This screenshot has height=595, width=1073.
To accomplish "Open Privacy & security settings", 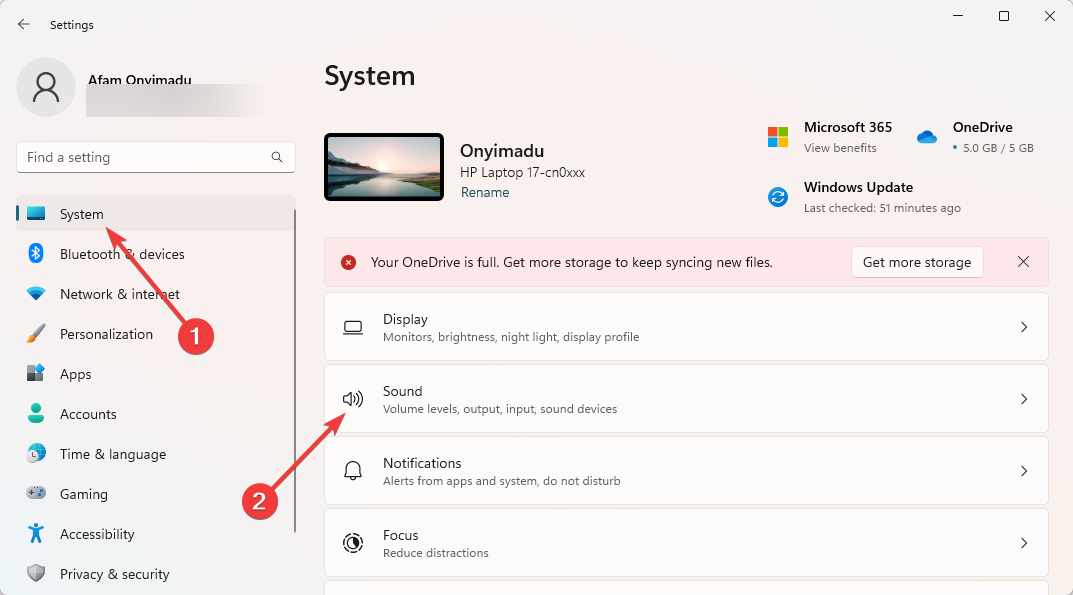I will pos(156,574).
